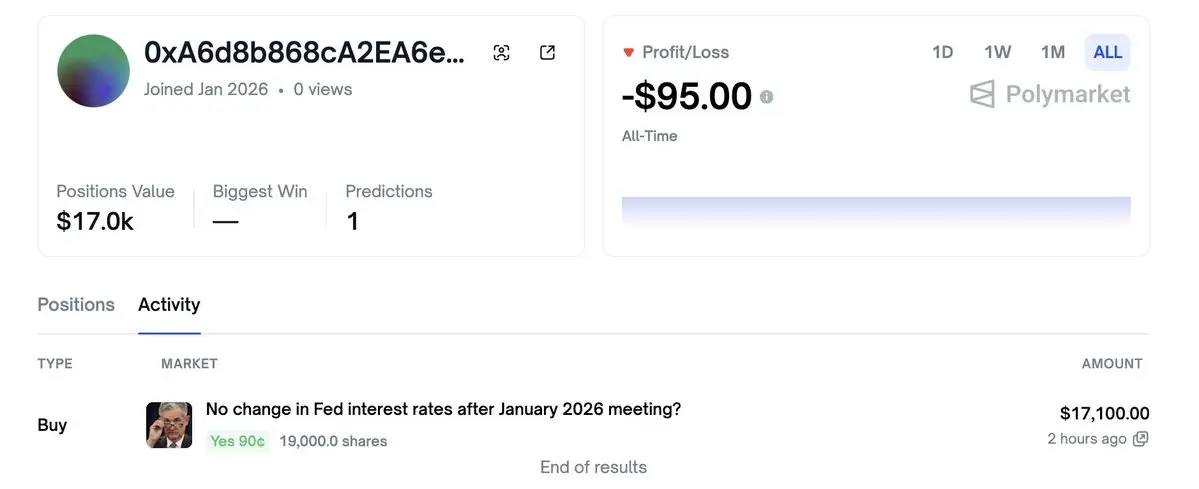
Task: Click the red Profit/Loss down-arrow indicator
Action: 629,52
